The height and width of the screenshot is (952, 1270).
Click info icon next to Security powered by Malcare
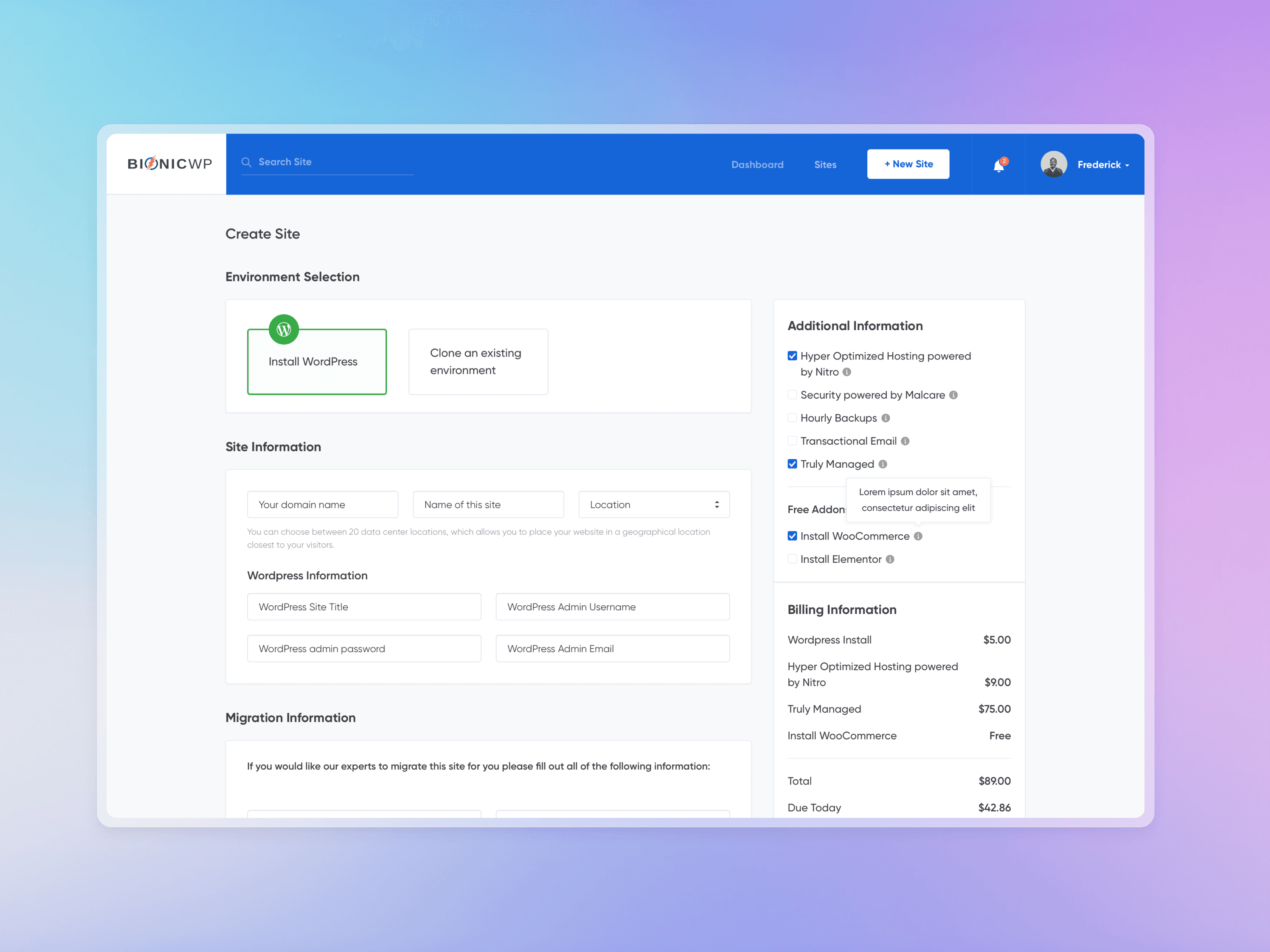[x=953, y=395]
